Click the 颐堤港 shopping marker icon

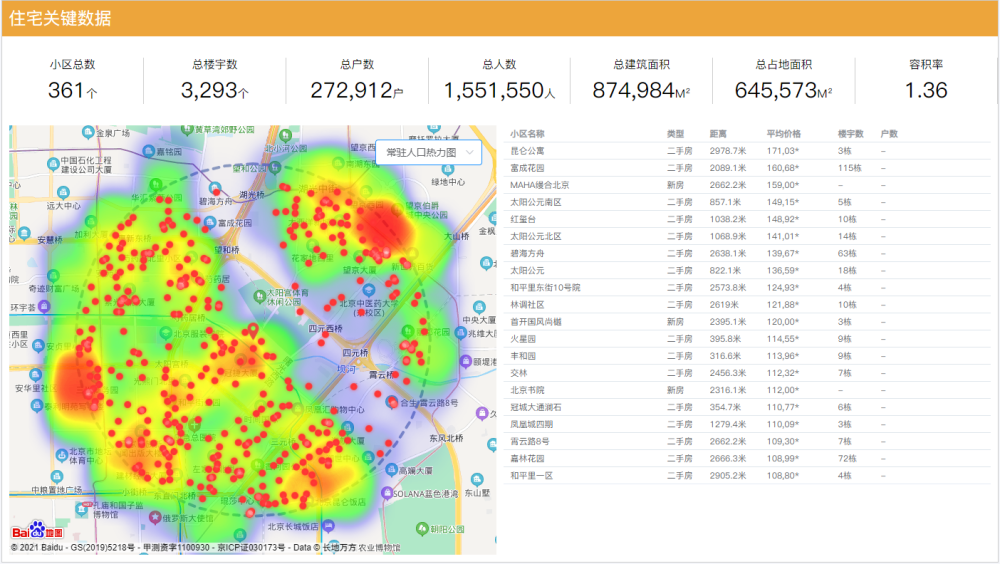466,361
